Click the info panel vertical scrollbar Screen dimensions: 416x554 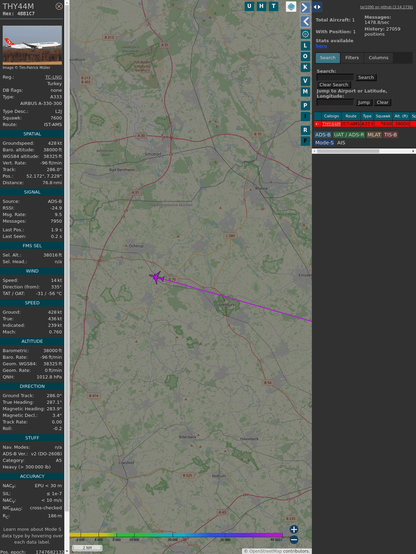pos(66,277)
